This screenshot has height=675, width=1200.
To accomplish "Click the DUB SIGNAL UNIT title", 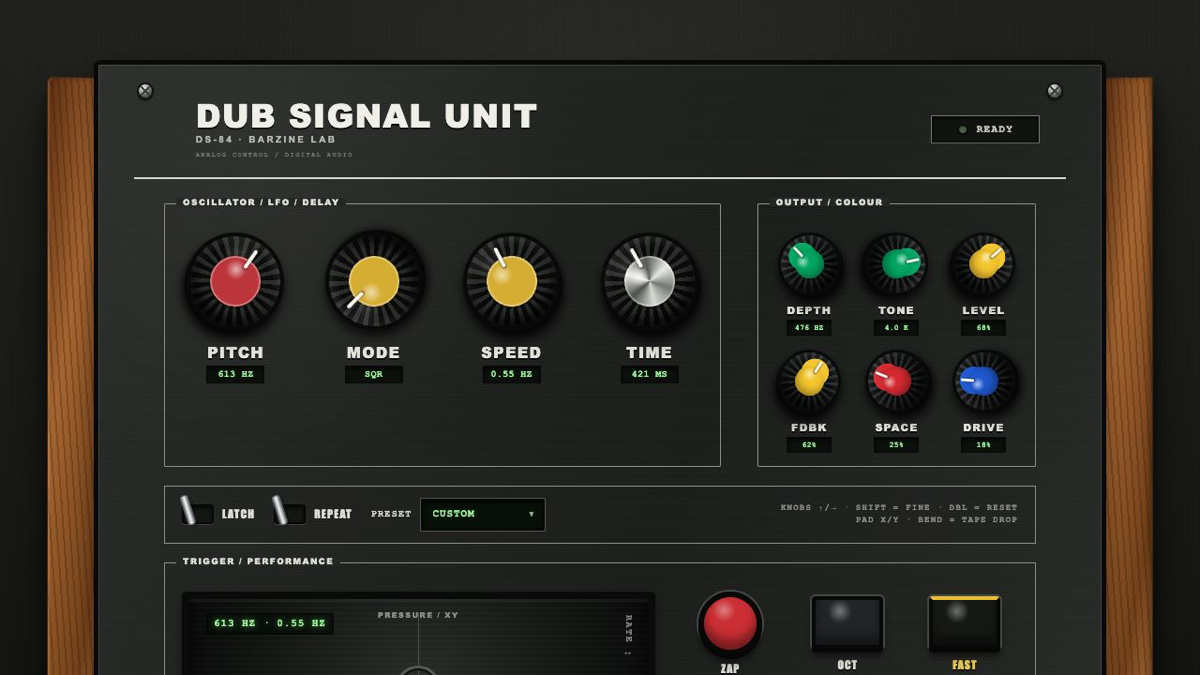I will 367,116.
